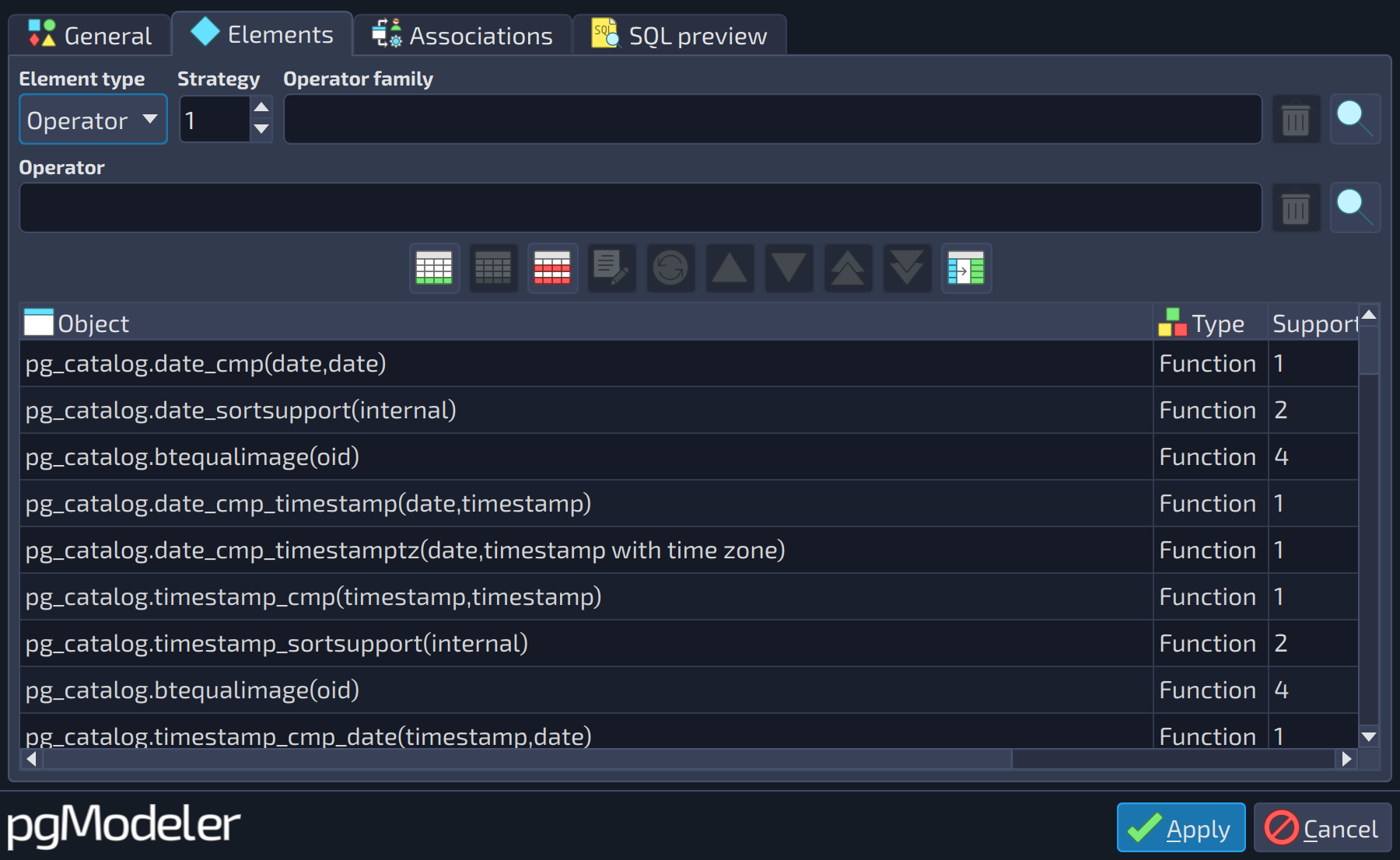Move the item to the bottom with the double down-arrow icon
The image size is (1400, 860).
[907, 268]
